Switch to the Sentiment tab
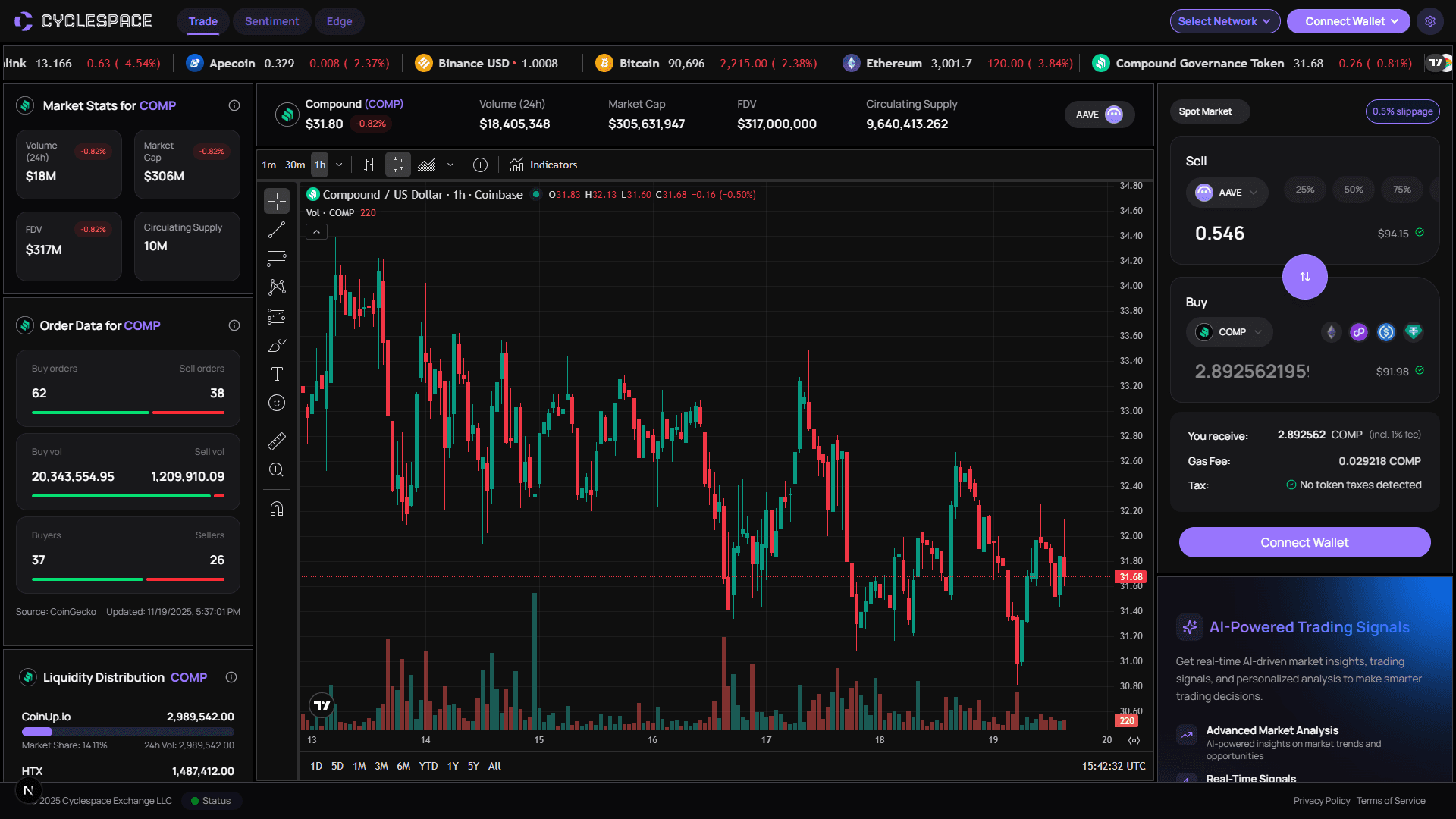Image resolution: width=1456 pixels, height=819 pixels. (271, 21)
